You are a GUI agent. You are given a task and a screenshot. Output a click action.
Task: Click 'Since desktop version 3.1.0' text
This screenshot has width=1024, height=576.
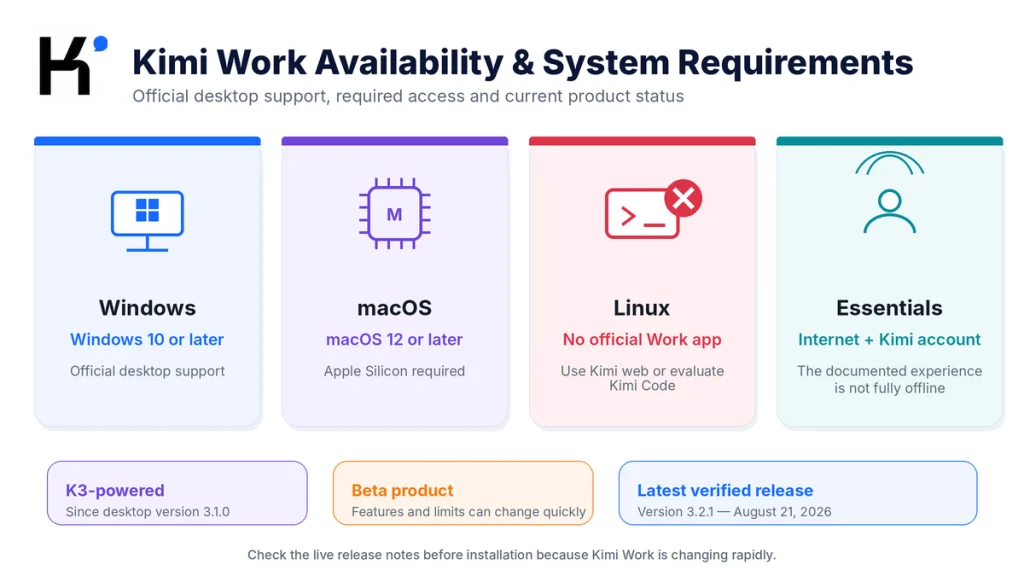tap(148, 512)
